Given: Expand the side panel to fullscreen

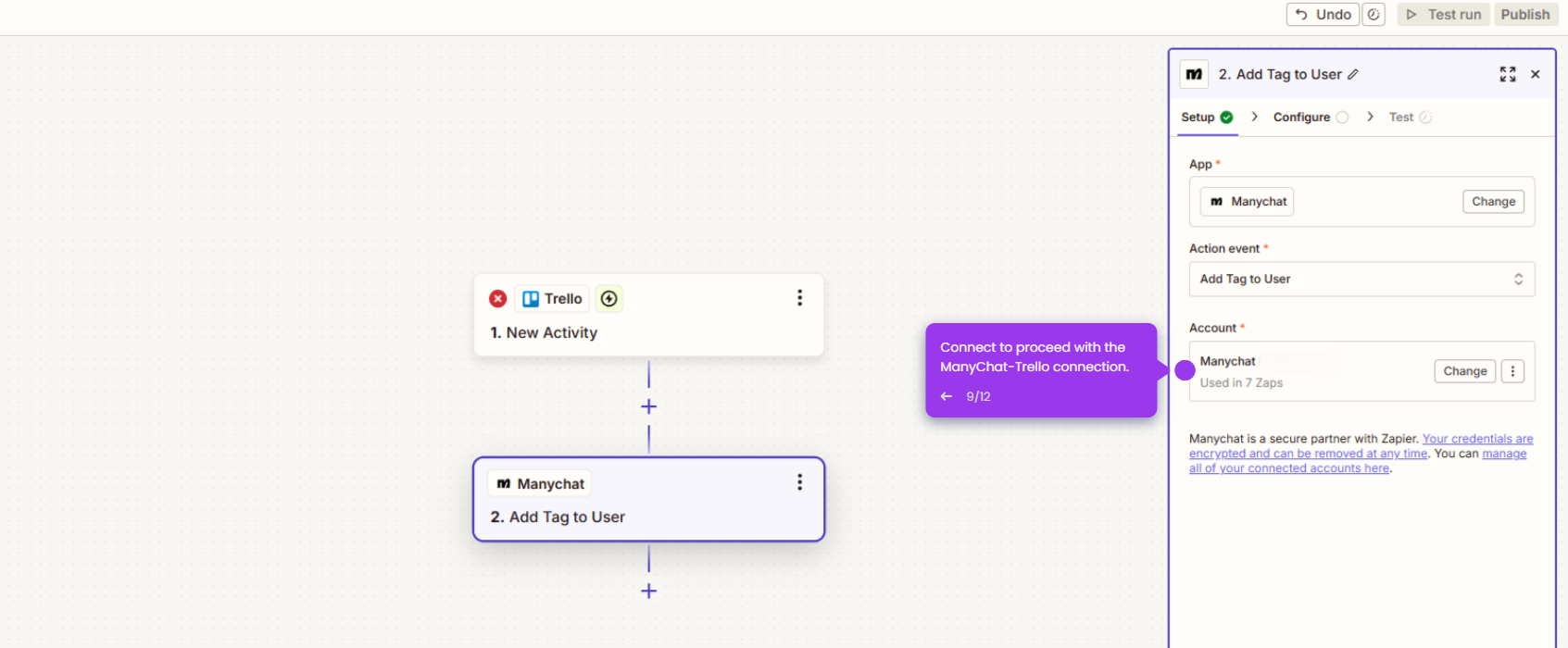Looking at the screenshot, I should coord(1508,74).
